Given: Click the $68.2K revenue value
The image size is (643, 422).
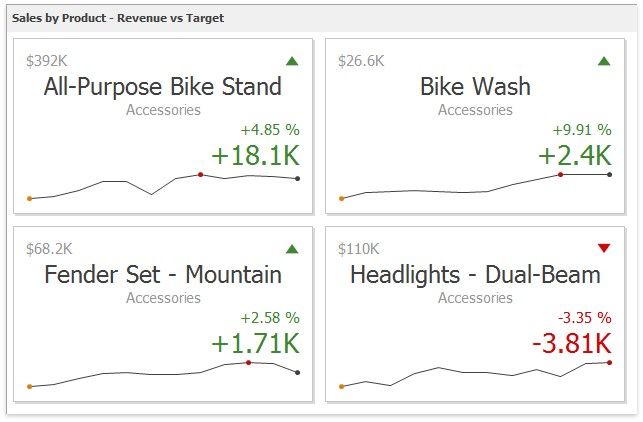Looking at the screenshot, I should pyautogui.click(x=50, y=248).
